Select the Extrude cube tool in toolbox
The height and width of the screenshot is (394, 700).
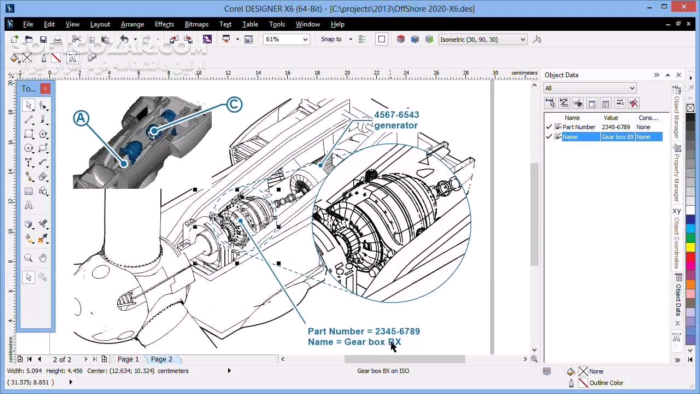click(29, 224)
